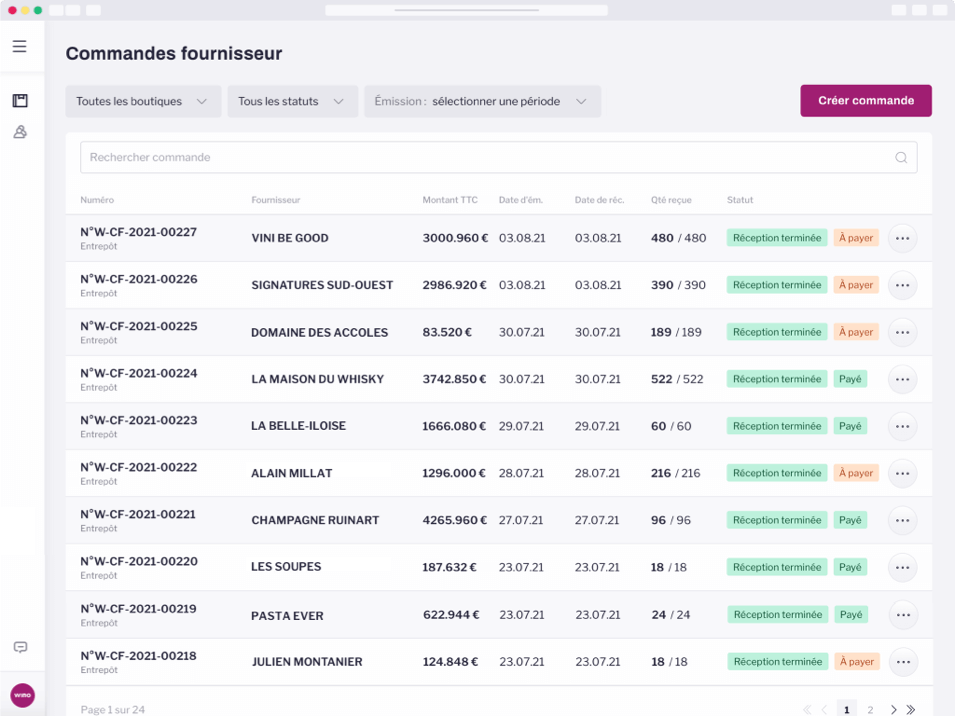Click the Wino logo in the sidebar corner
The width and height of the screenshot is (955, 716).
coord(21,694)
